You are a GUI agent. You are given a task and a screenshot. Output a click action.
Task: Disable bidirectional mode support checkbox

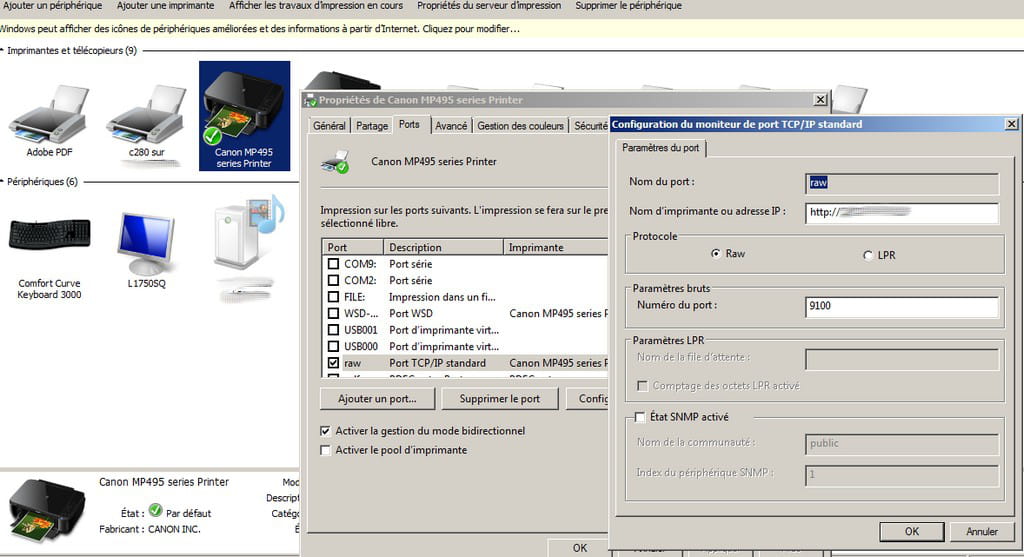pyautogui.click(x=325, y=431)
